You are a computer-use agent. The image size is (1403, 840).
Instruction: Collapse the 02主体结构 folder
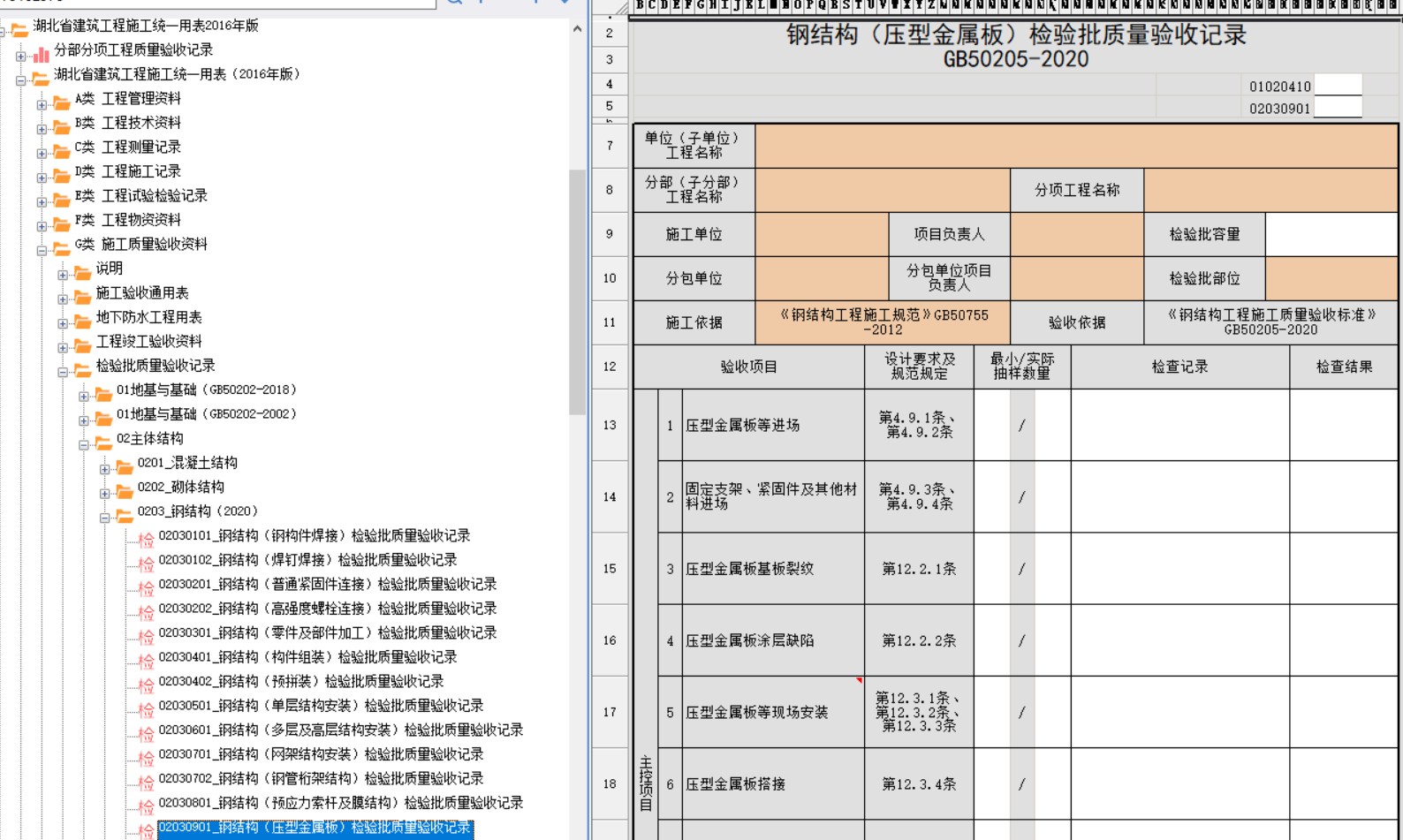pos(84,444)
